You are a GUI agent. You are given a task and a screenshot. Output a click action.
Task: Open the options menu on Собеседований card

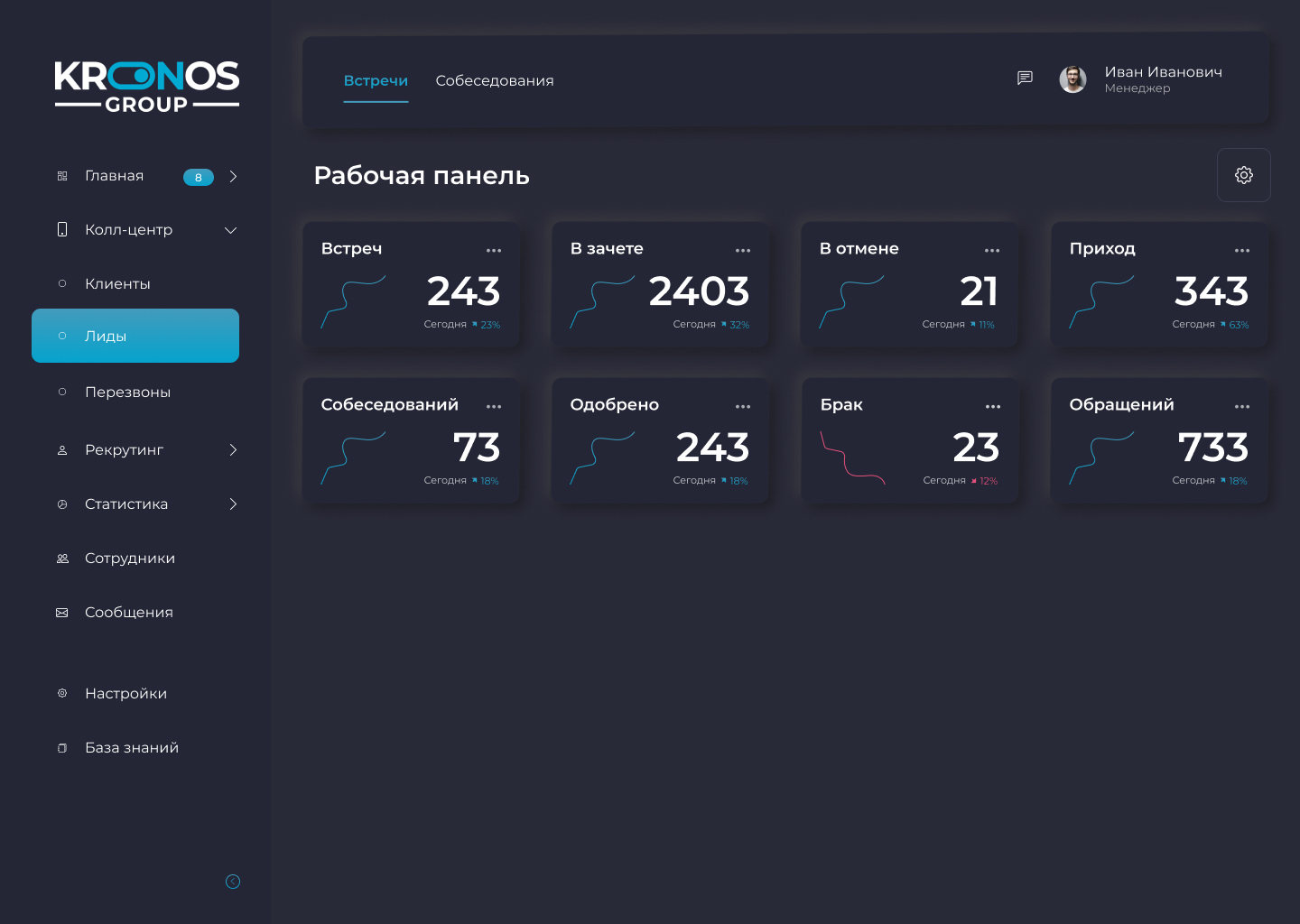click(x=494, y=407)
